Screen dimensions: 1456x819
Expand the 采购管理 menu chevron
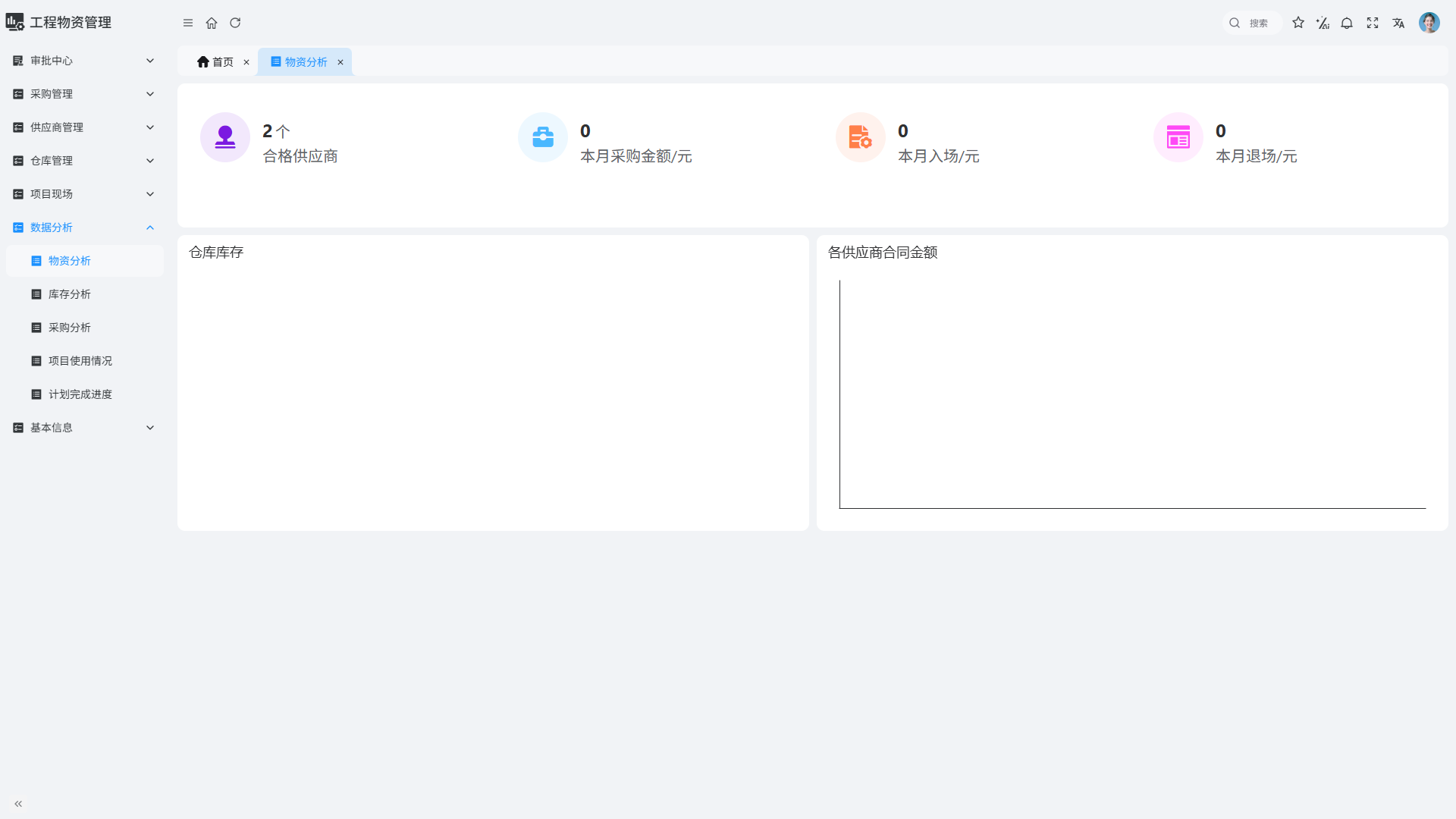click(x=150, y=94)
